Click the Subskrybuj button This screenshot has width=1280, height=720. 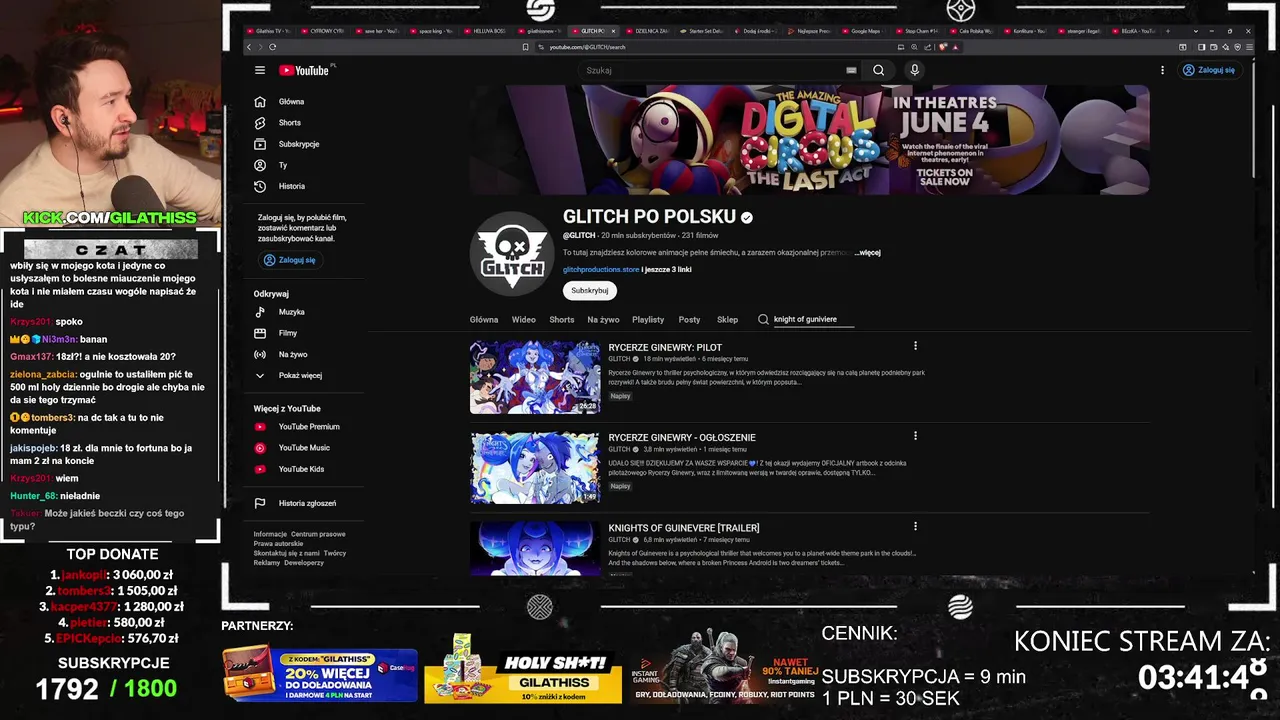(590, 290)
